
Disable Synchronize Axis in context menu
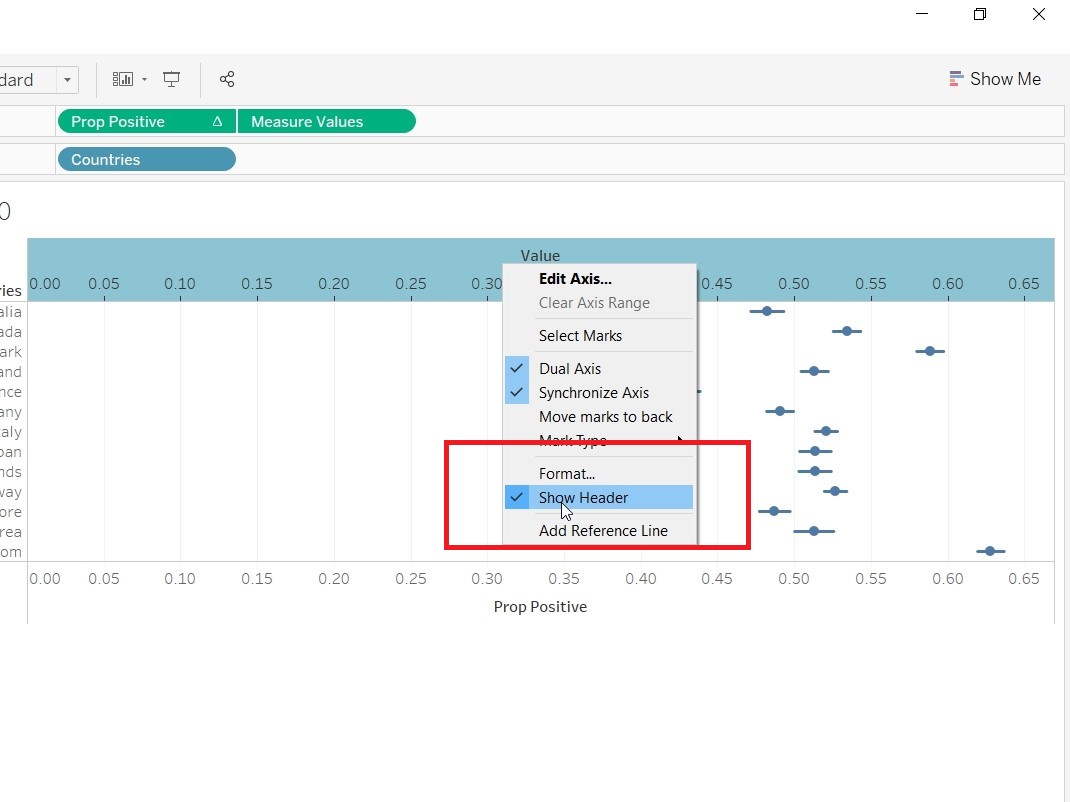coord(593,393)
